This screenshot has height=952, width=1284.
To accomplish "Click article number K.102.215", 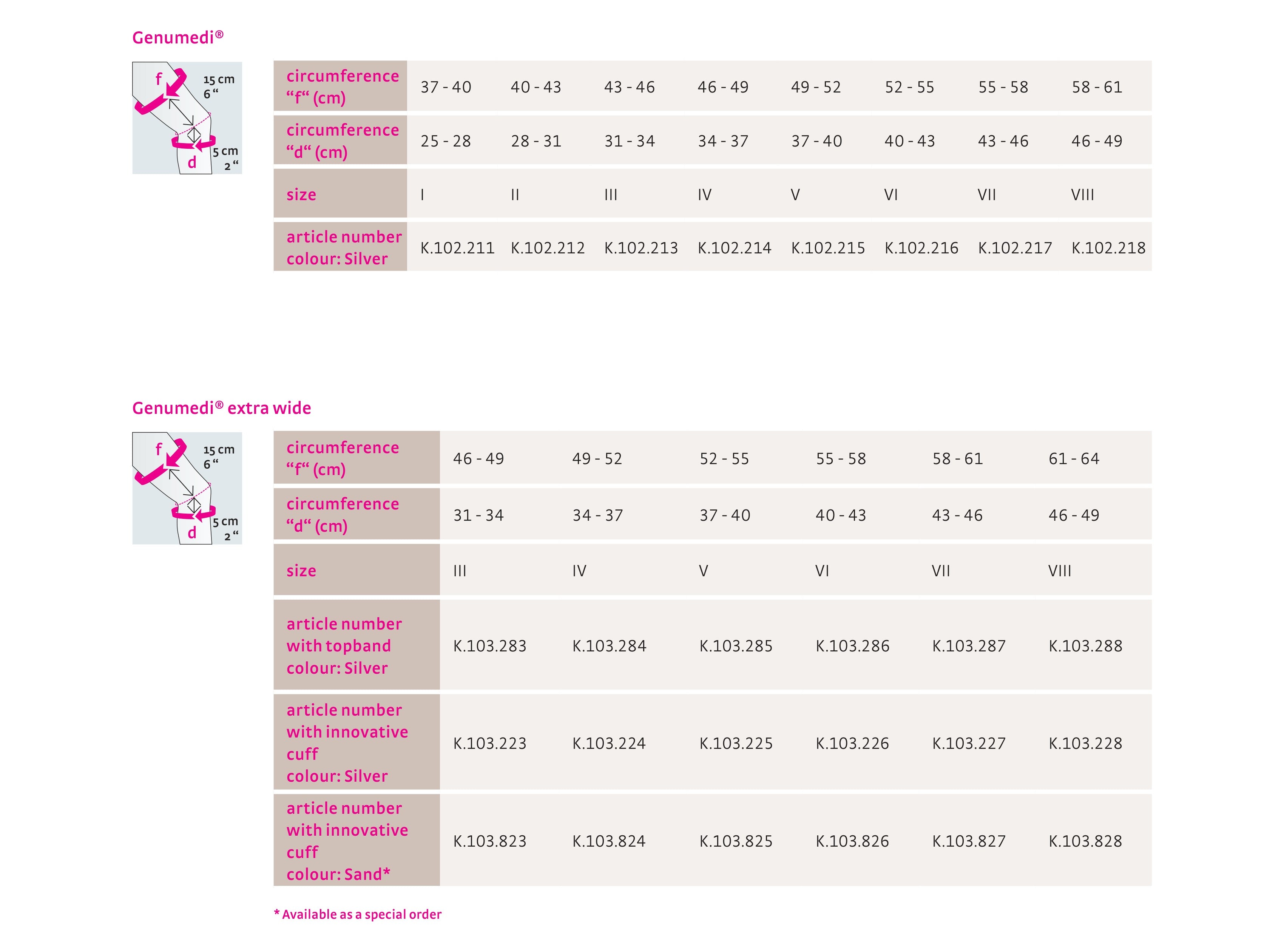I will 827,248.
